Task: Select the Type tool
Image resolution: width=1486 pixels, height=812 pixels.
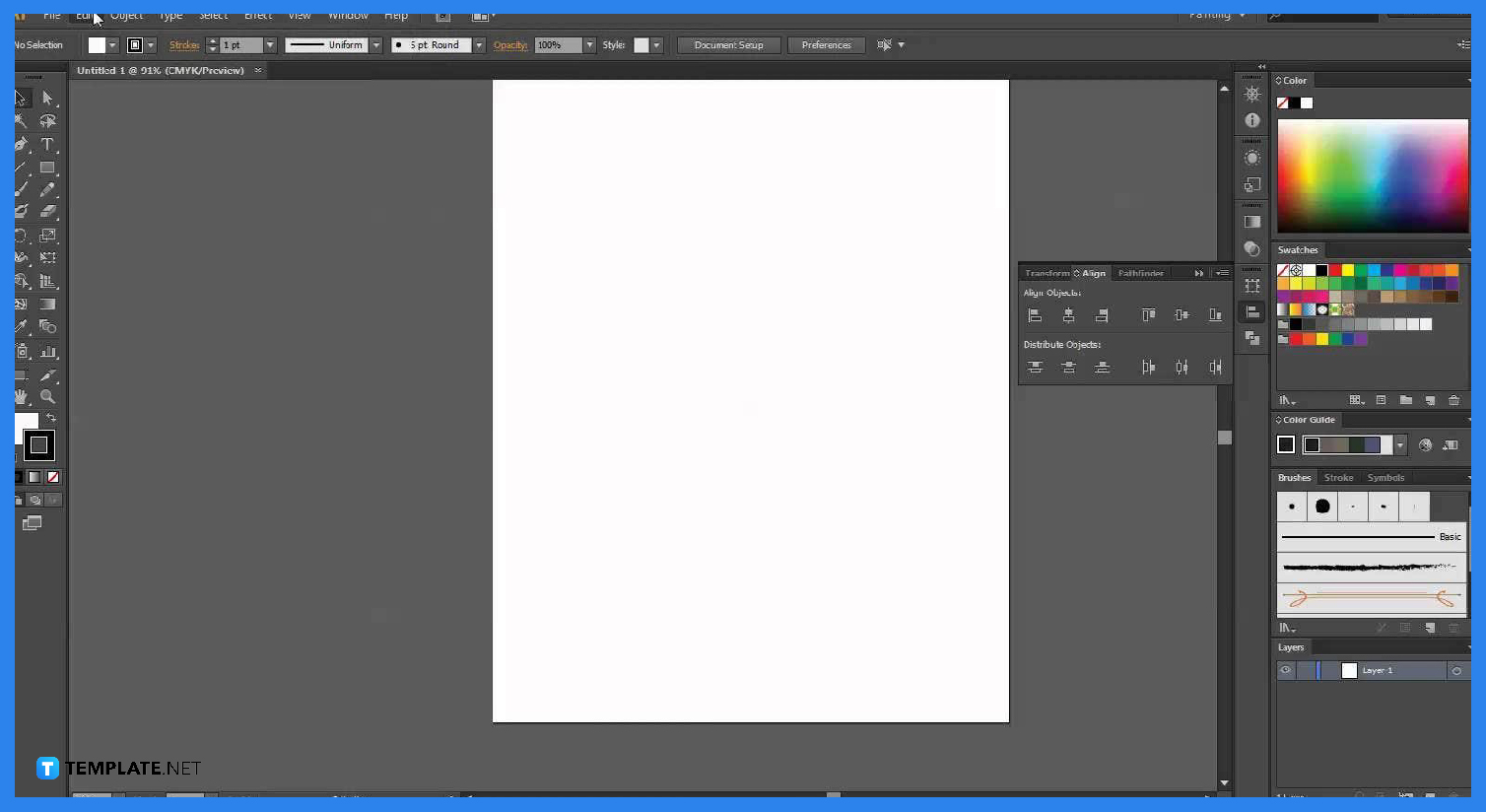Action: [x=46, y=144]
